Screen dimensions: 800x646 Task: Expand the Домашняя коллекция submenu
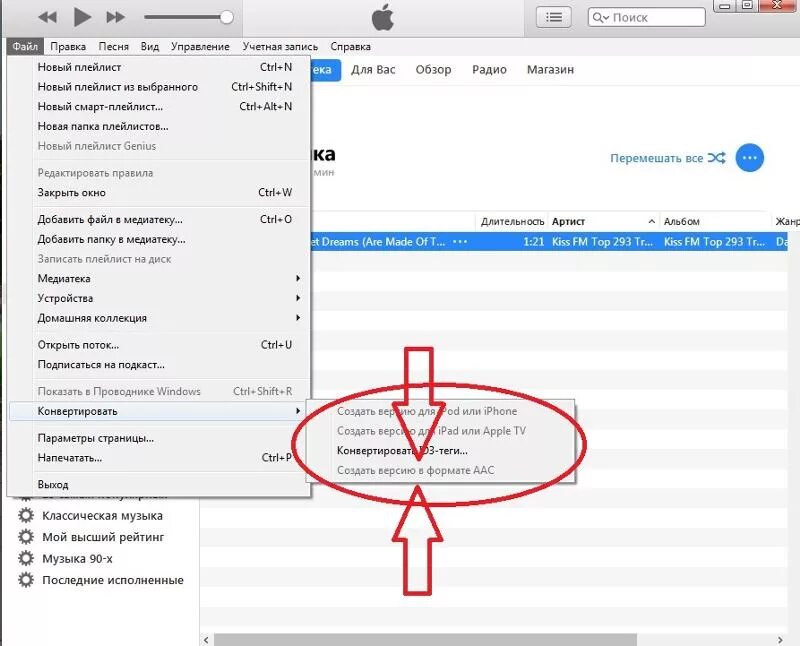coord(159,318)
